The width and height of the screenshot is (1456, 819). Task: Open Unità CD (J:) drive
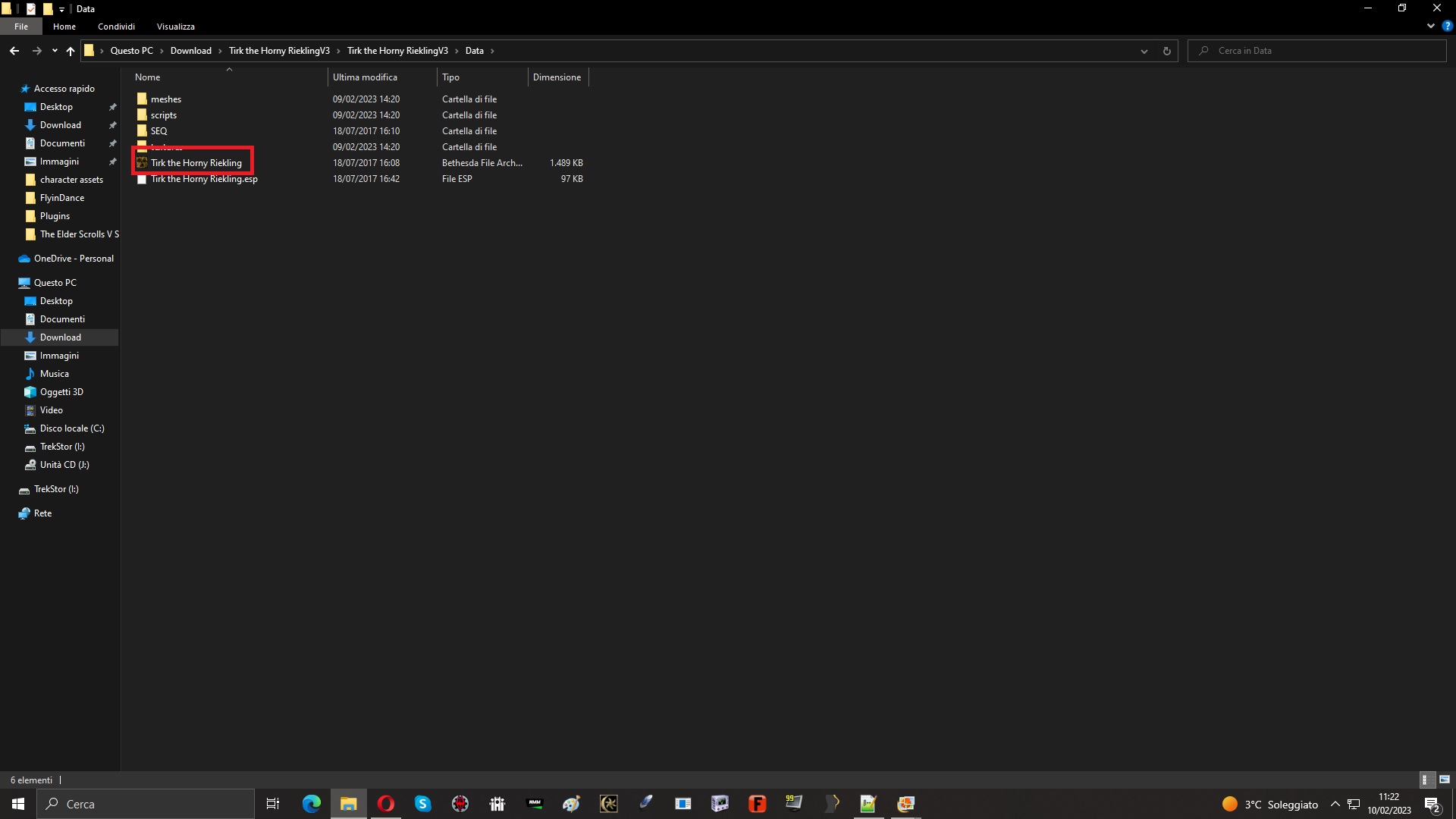pos(64,465)
